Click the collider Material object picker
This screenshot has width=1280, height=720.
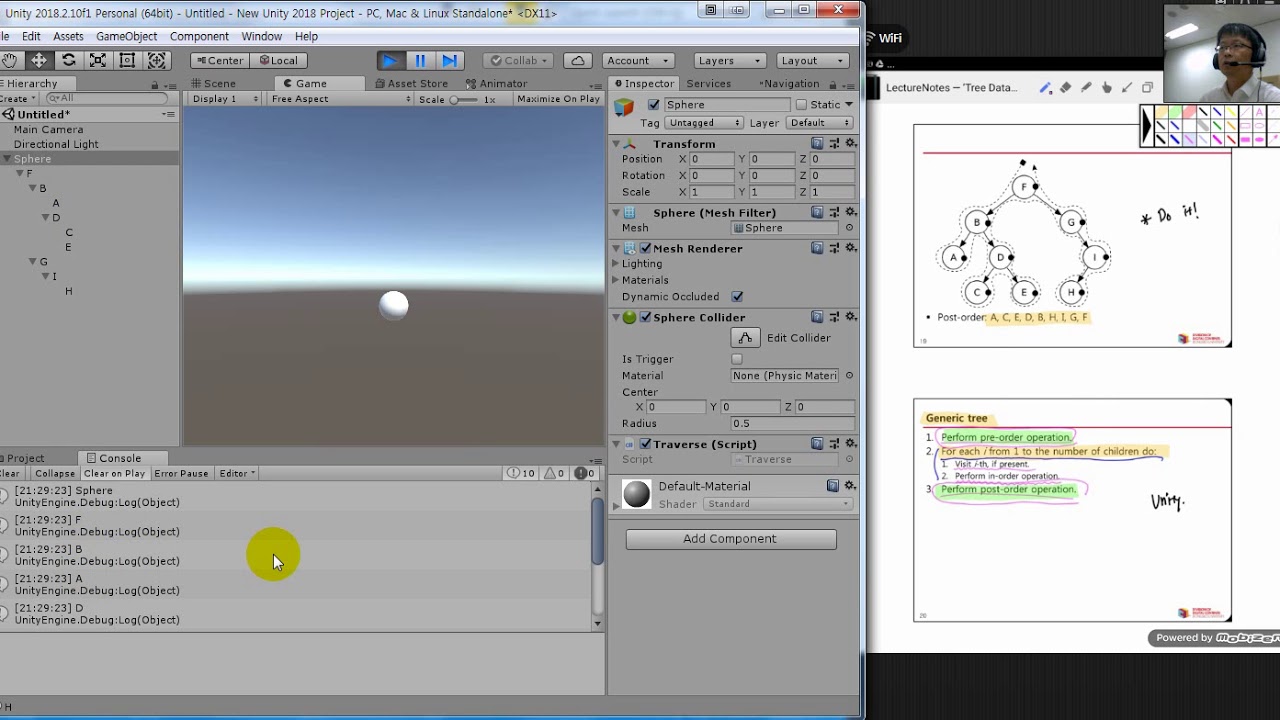pyautogui.click(x=849, y=376)
